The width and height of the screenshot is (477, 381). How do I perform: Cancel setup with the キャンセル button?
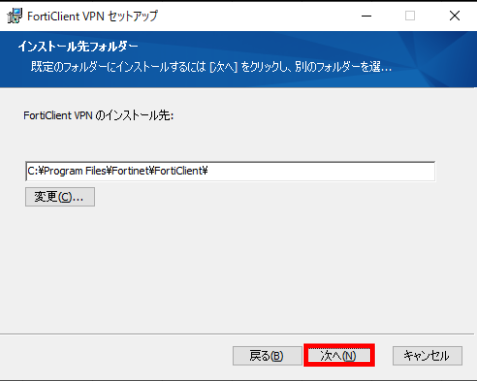click(x=427, y=356)
